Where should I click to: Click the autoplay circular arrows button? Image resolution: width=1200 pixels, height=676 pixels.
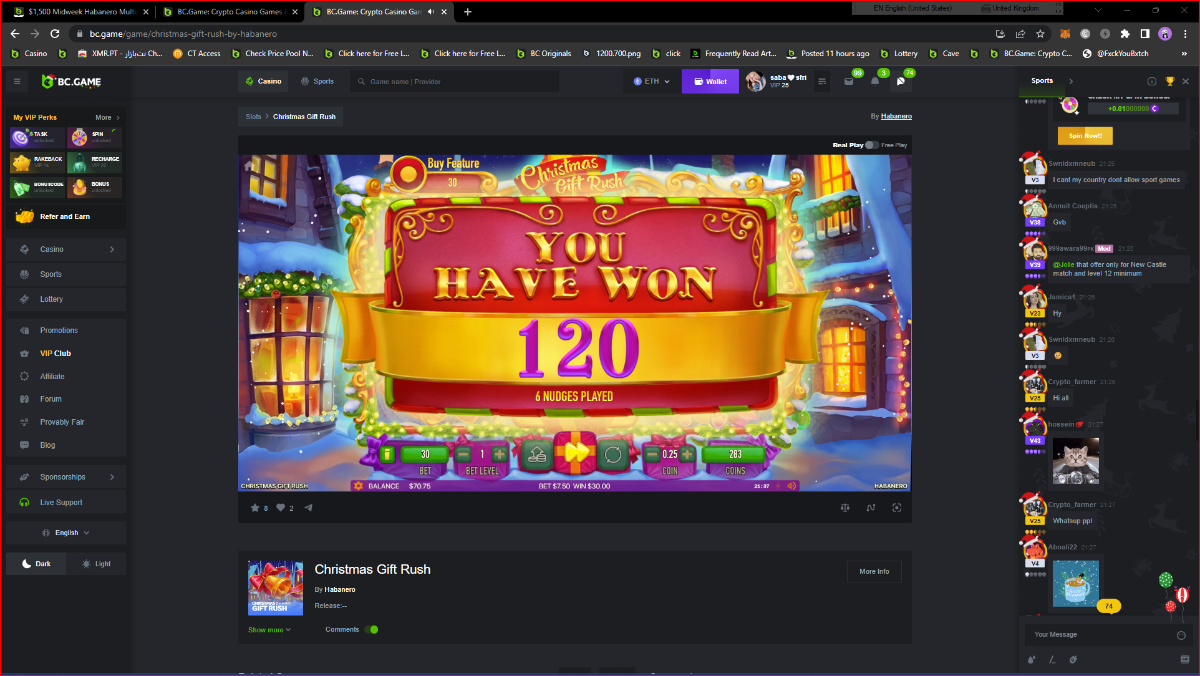coord(615,455)
